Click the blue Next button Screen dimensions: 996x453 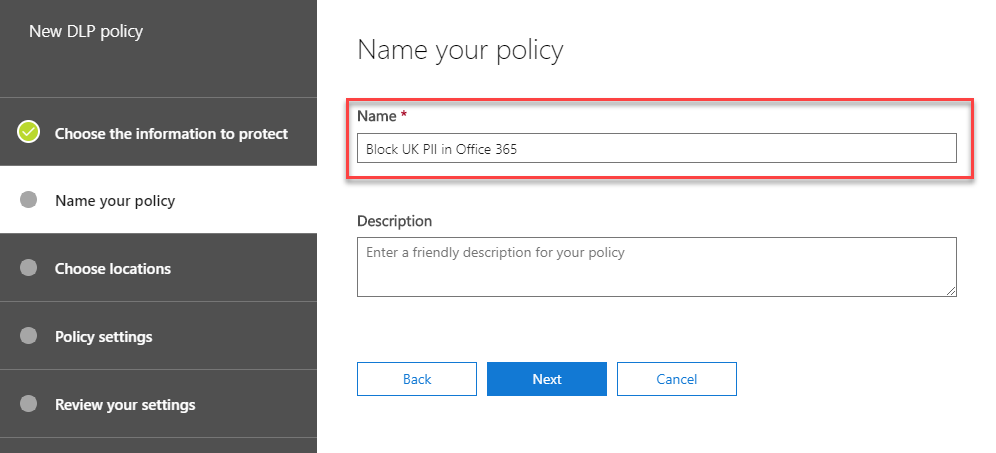tap(547, 379)
